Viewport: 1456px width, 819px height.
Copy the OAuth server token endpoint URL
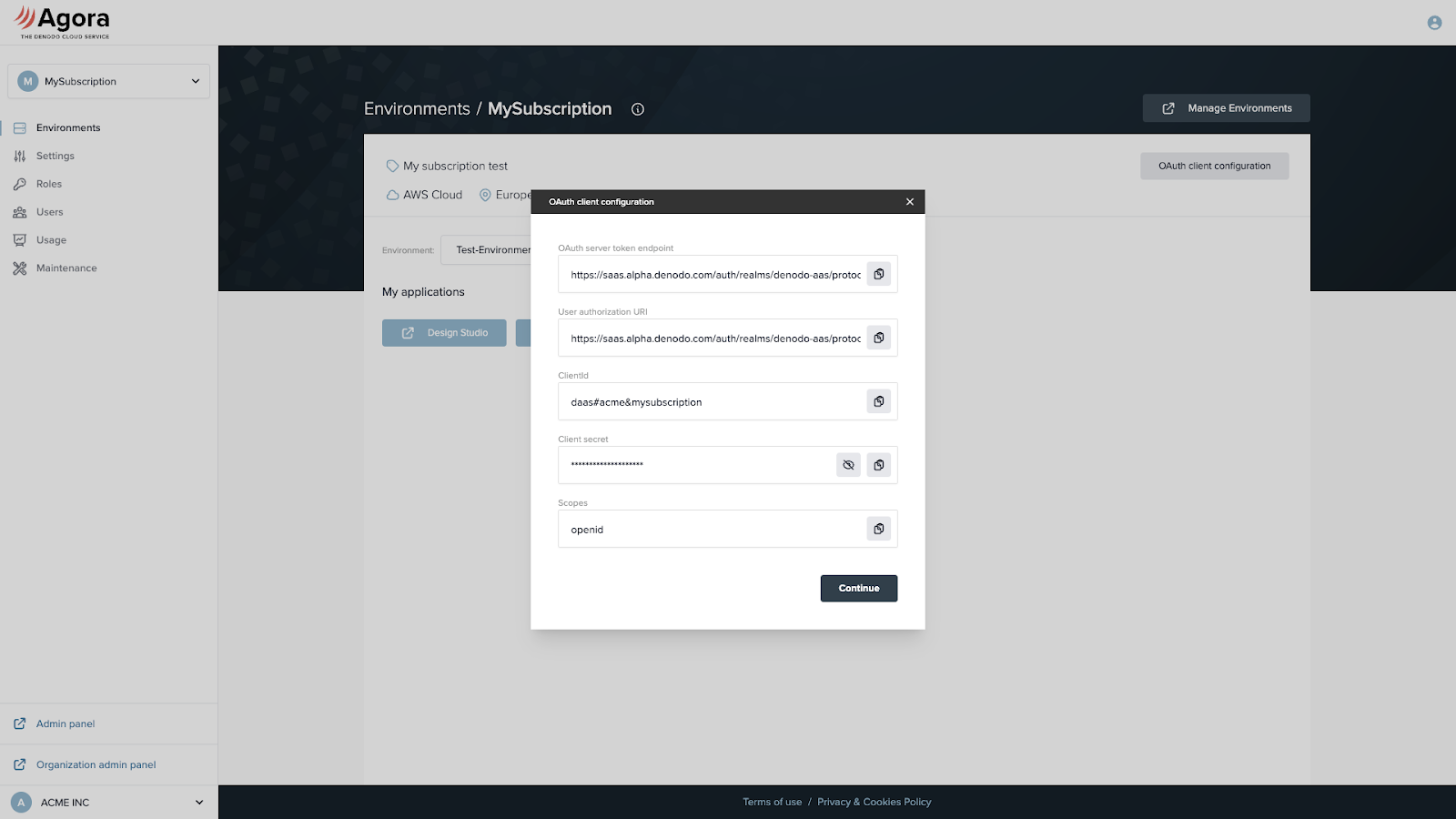tap(878, 274)
